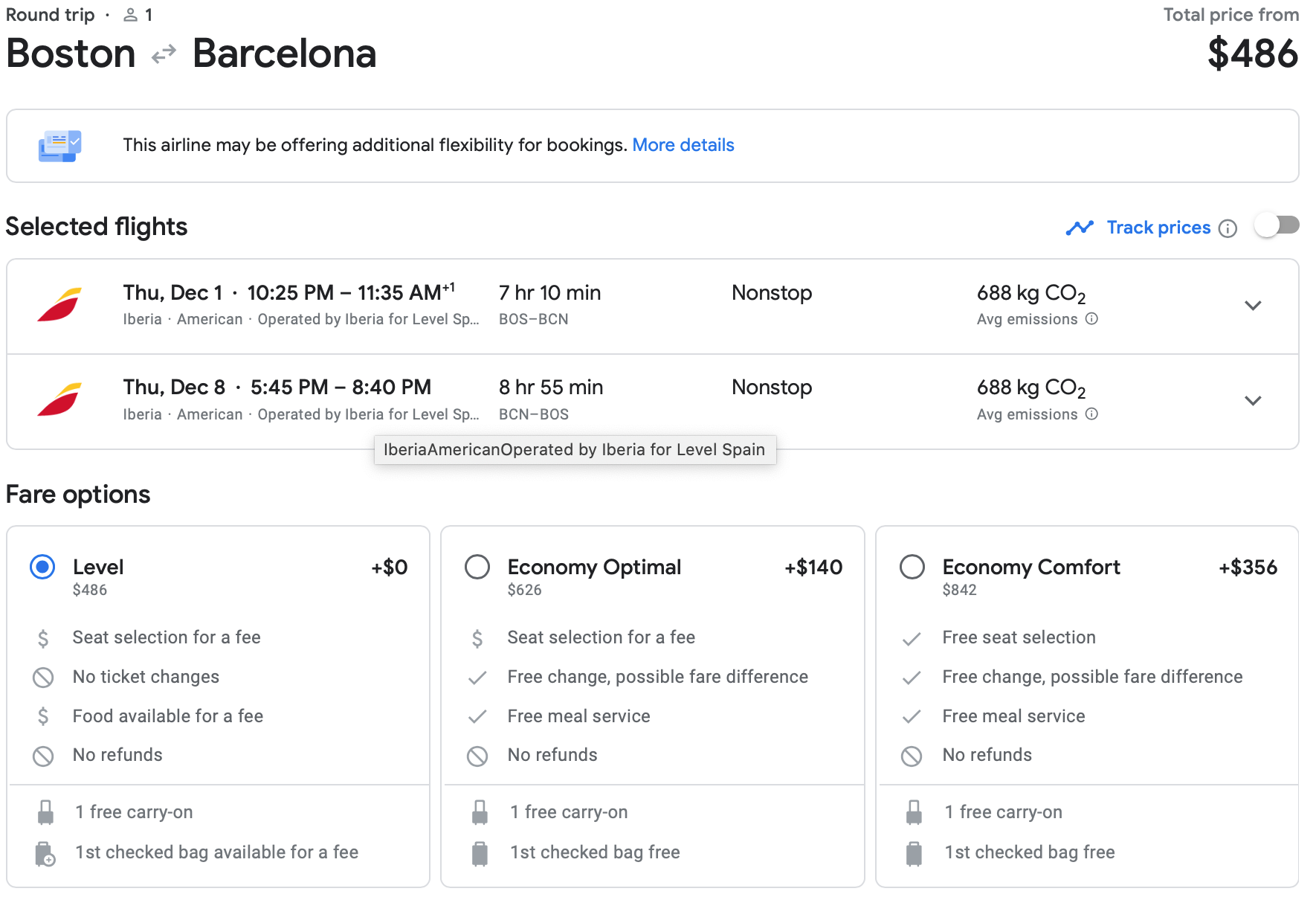This screenshot has height=900, width=1316.
Task: Click the Track prices trend graph icon
Action: click(1080, 228)
